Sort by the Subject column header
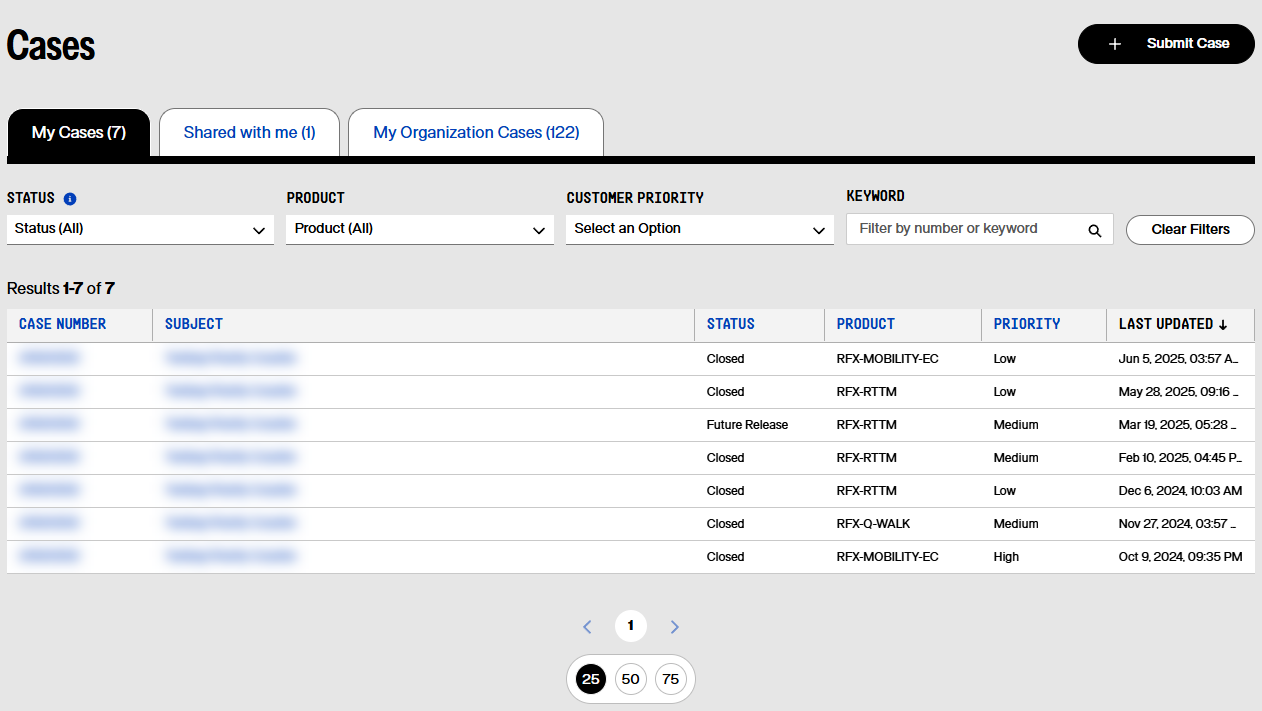This screenshot has width=1262, height=711. (x=194, y=324)
